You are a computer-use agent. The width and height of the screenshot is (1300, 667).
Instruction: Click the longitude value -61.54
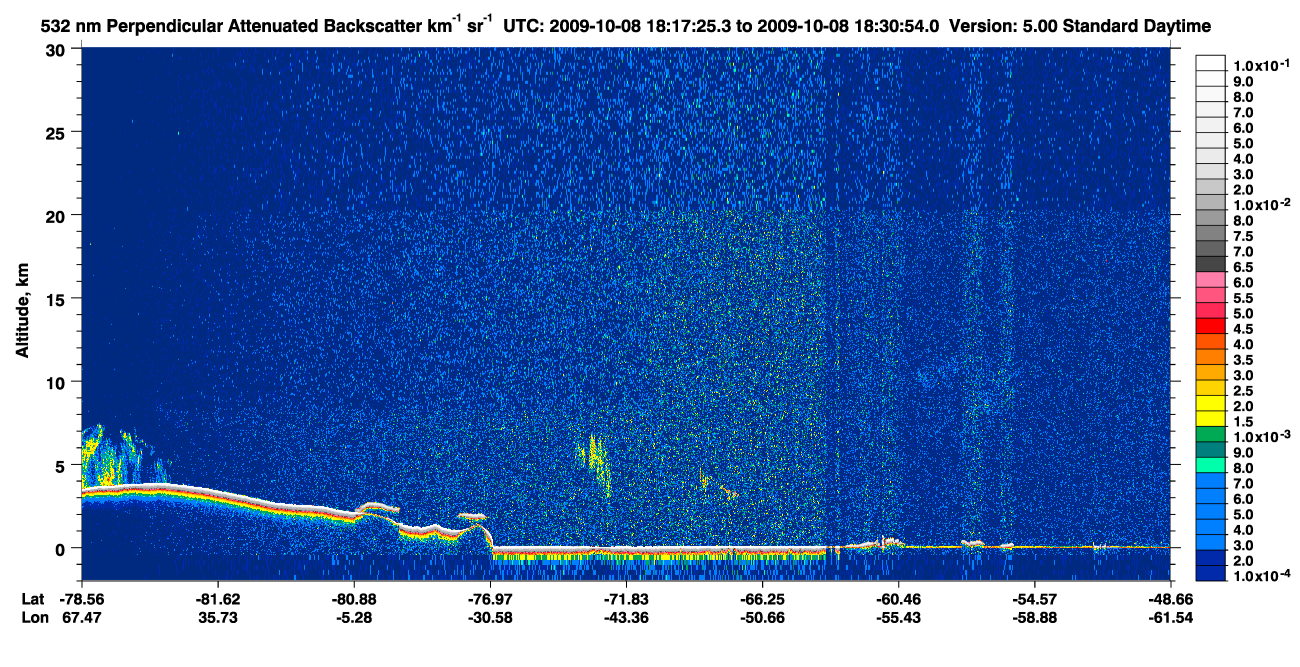[1170, 618]
